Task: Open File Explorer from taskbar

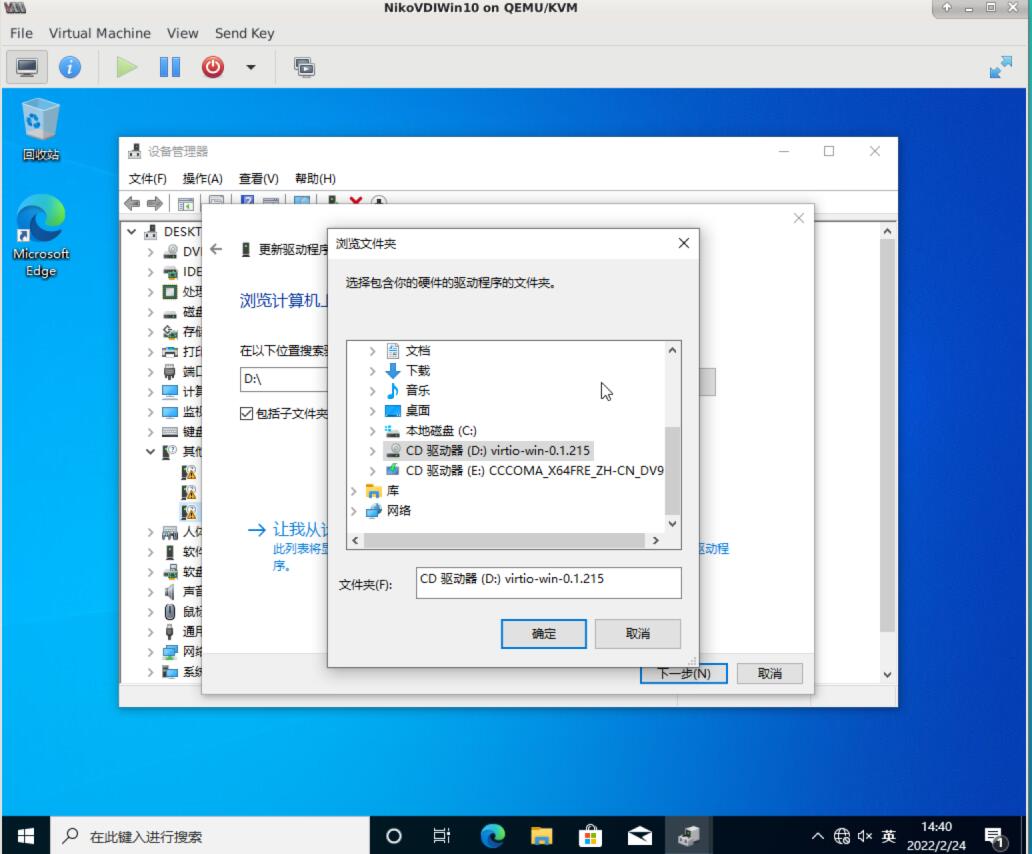Action: pyautogui.click(x=541, y=836)
